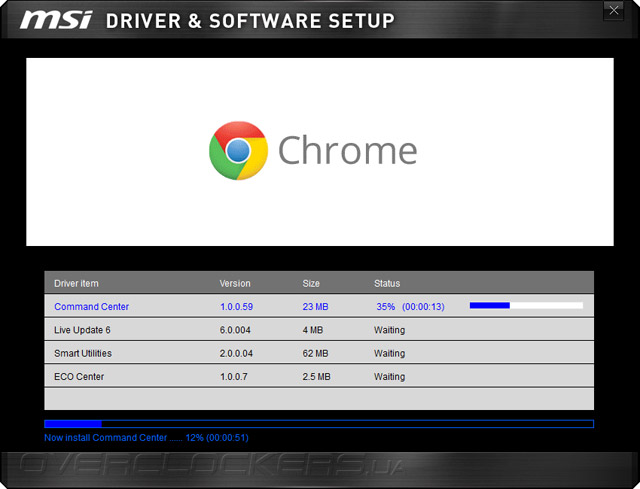This screenshot has height=489, width=640.
Task: Click version '6.0.004' cell
Action: (235, 330)
